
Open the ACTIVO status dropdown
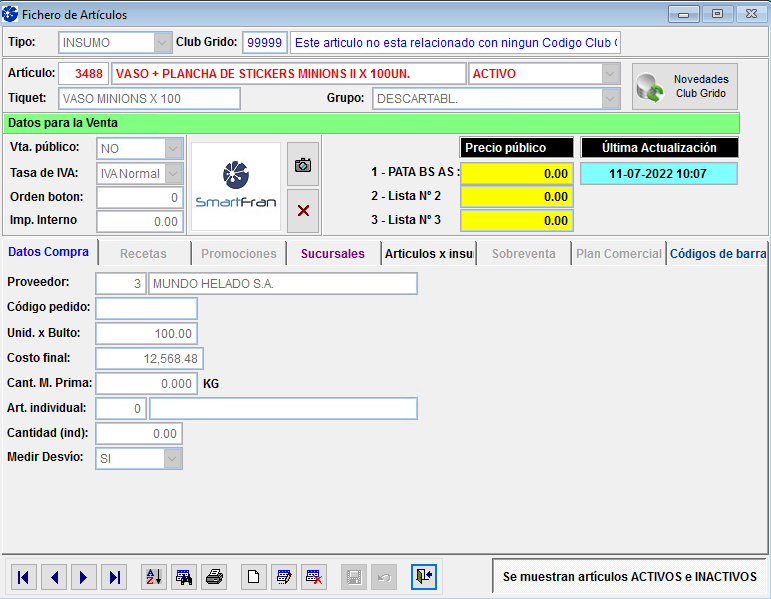(610, 74)
